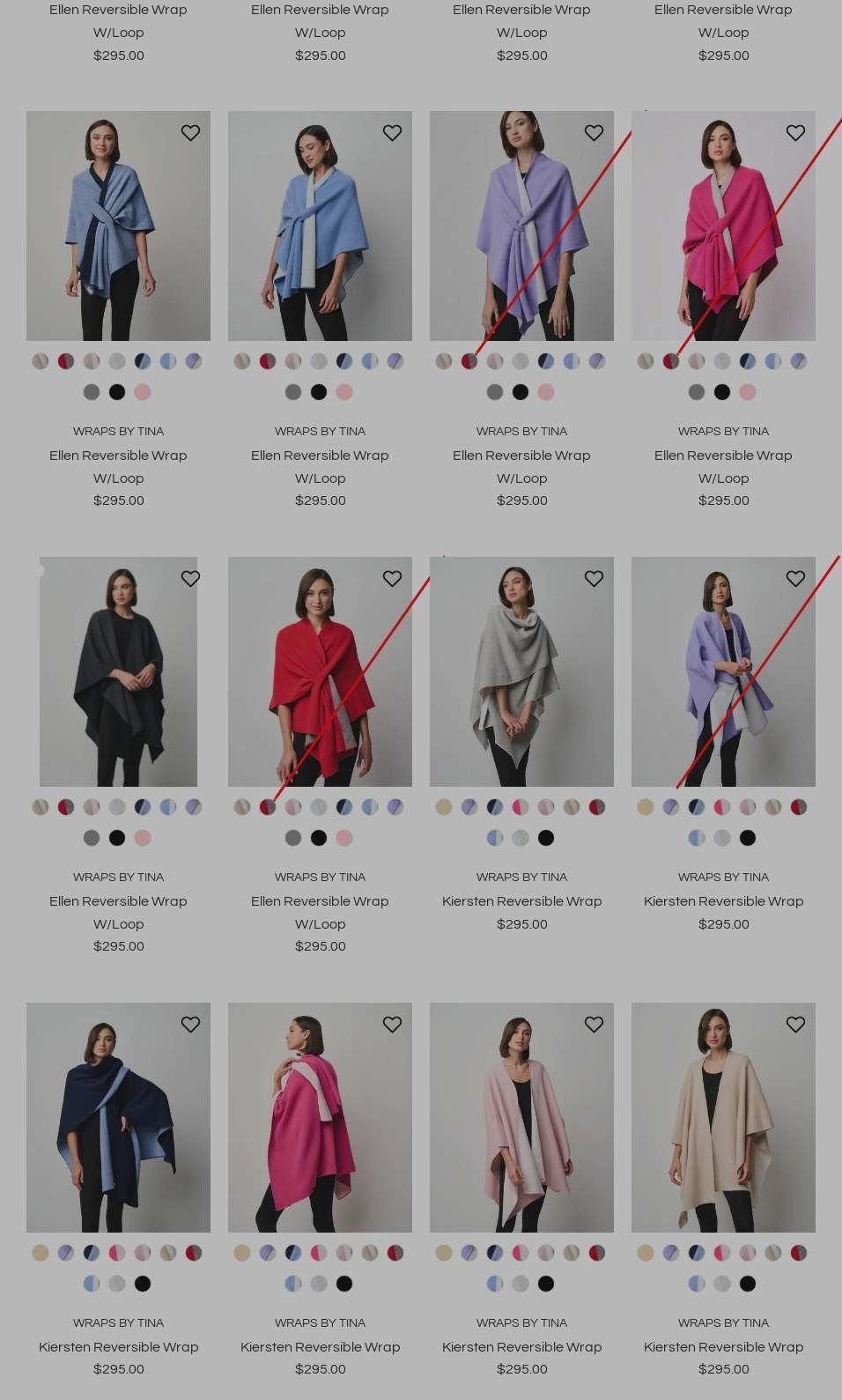Viewport: 842px width, 1400px height.
Task: Wishlist the purple Kiersten wrap
Action: coord(795,579)
